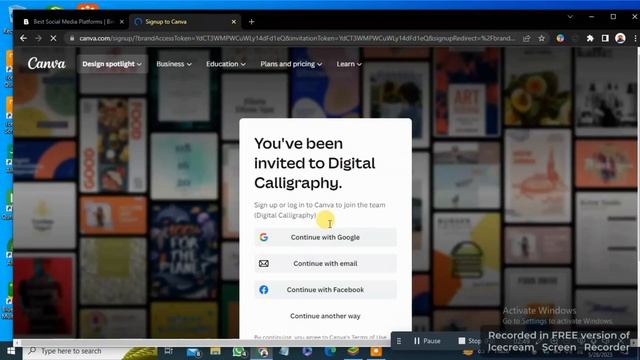640x360 pixels.
Task: Select the Signup to Canva tab
Action: pos(184,22)
